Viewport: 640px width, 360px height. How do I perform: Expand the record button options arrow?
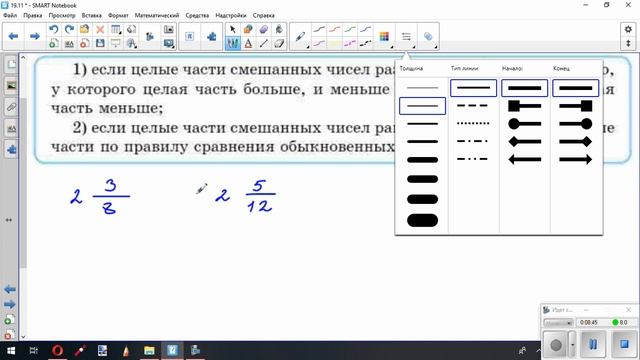pos(573,344)
